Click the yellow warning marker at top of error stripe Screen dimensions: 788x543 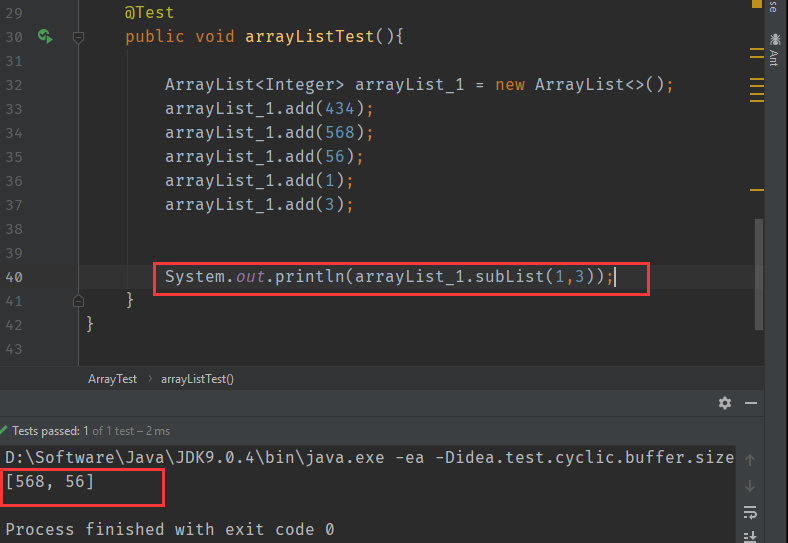pyautogui.click(x=756, y=4)
